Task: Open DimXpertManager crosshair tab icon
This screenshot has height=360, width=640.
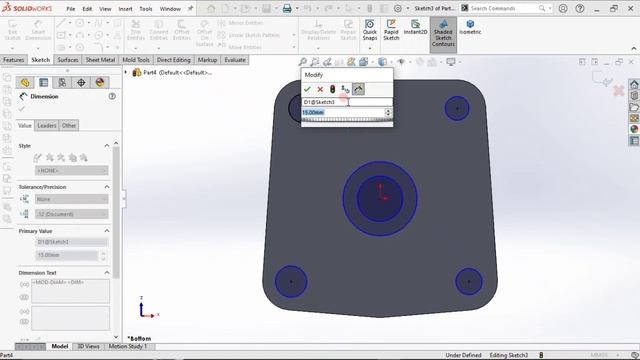Action: [x=81, y=82]
